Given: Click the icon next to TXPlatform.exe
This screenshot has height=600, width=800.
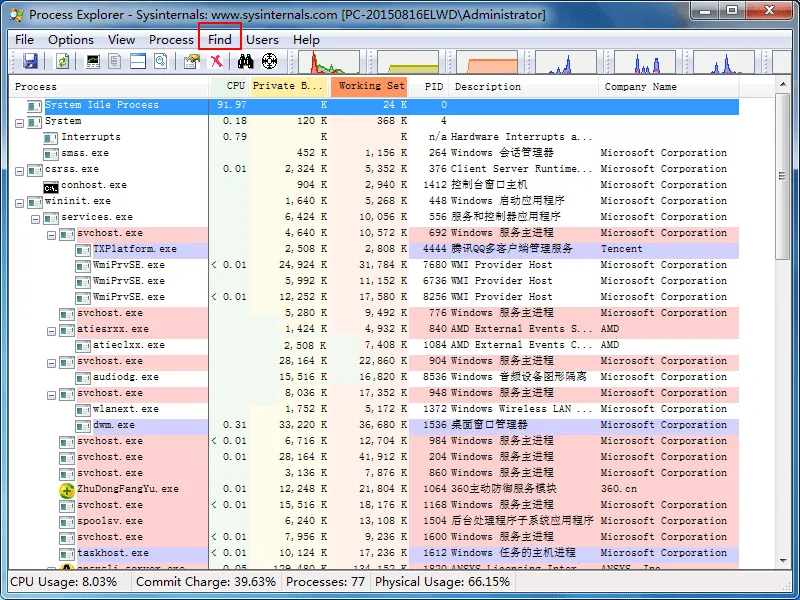Looking at the screenshot, I should click(x=83, y=250).
